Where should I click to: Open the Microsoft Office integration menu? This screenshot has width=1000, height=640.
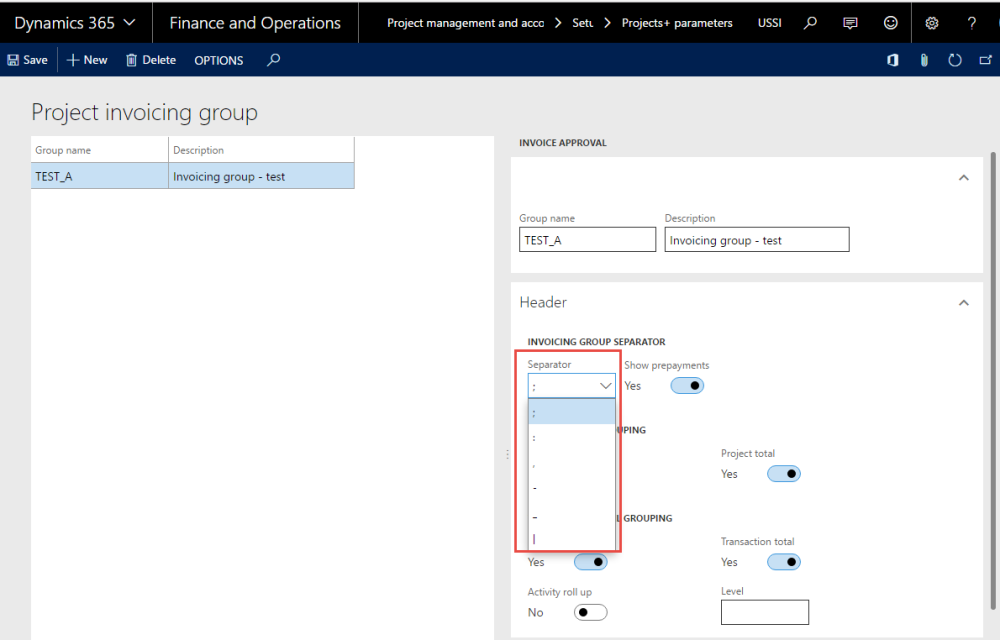[x=892, y=60]
